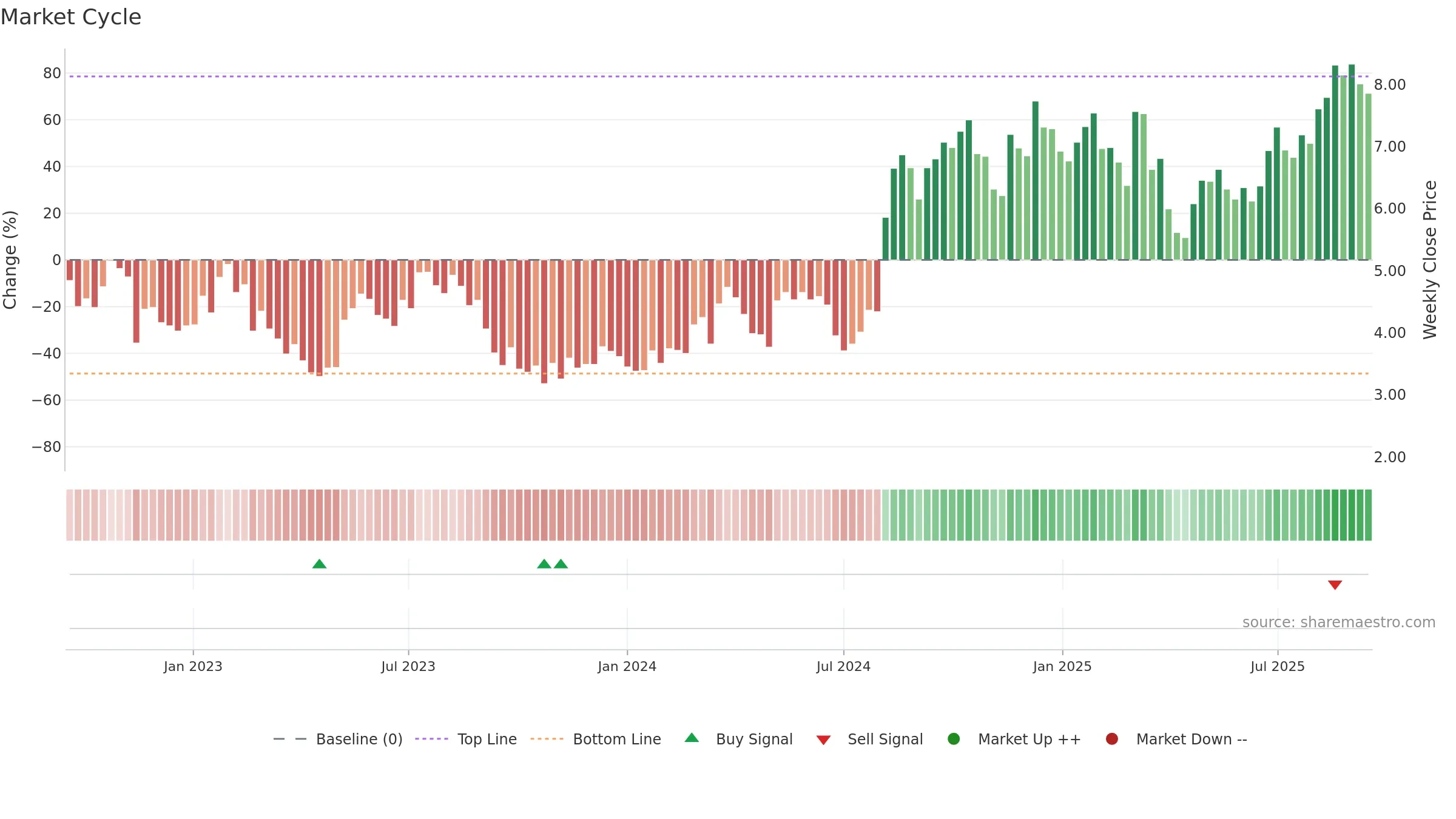Click the −80 tick on the left axis
Image resolution: width=1456 pixels, height=819 pixels.
(x=47, y=447)
